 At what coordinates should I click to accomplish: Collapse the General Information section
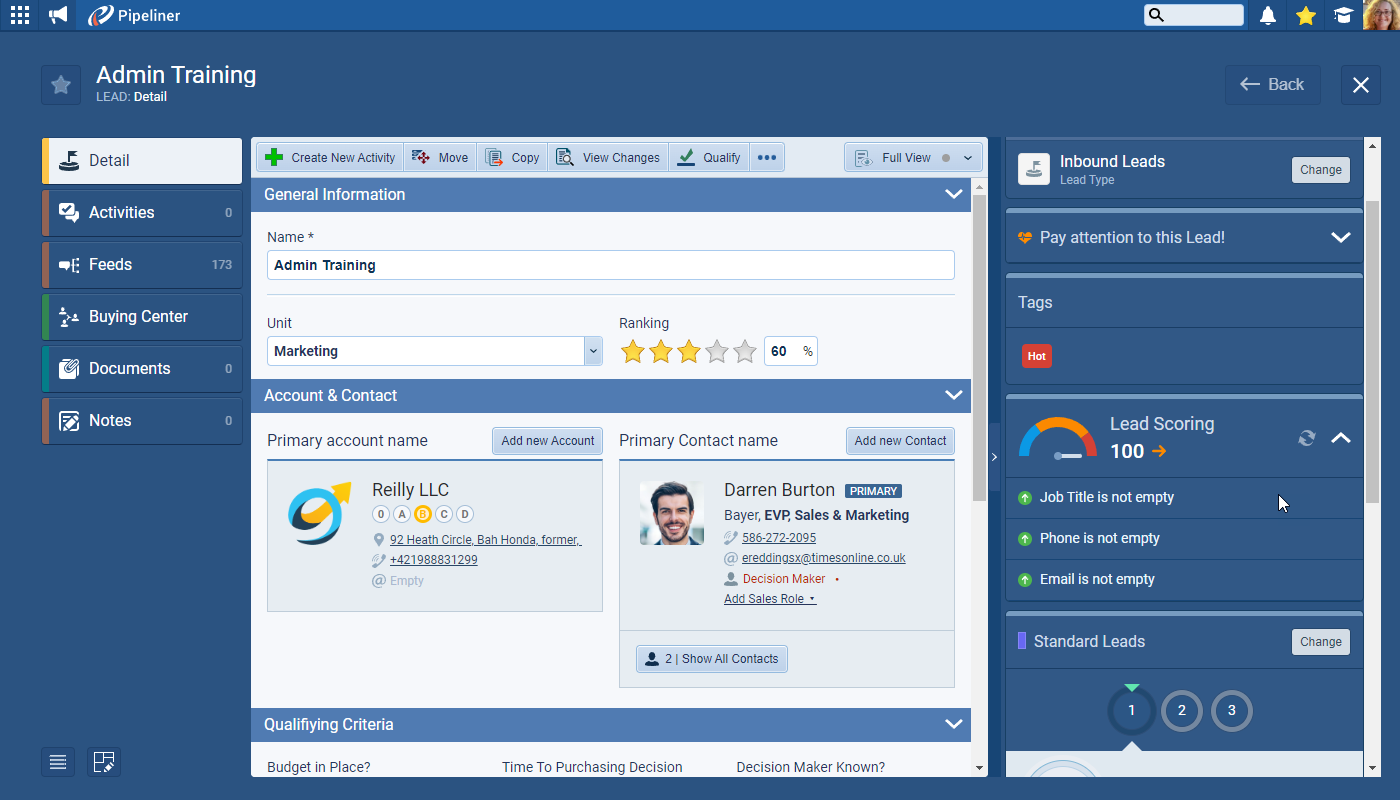[x=953, y=195]
